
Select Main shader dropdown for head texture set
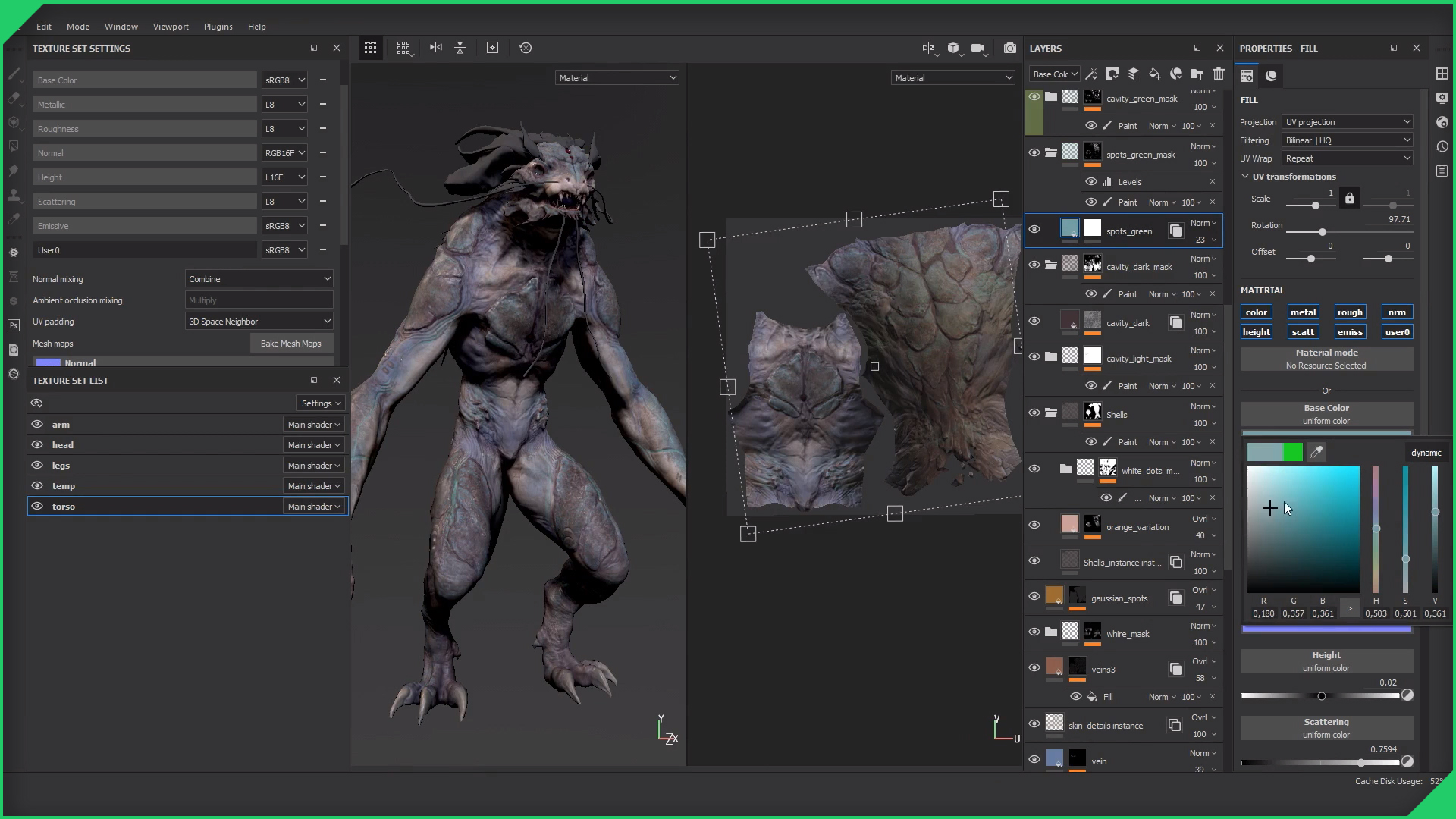coord(313,444)
